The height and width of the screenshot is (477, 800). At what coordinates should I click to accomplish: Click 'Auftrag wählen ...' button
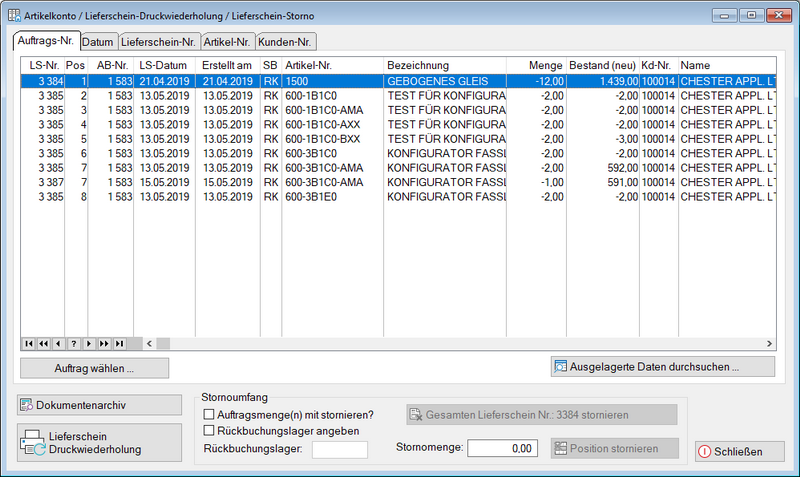pyautogui.click(x=94, y=368)
